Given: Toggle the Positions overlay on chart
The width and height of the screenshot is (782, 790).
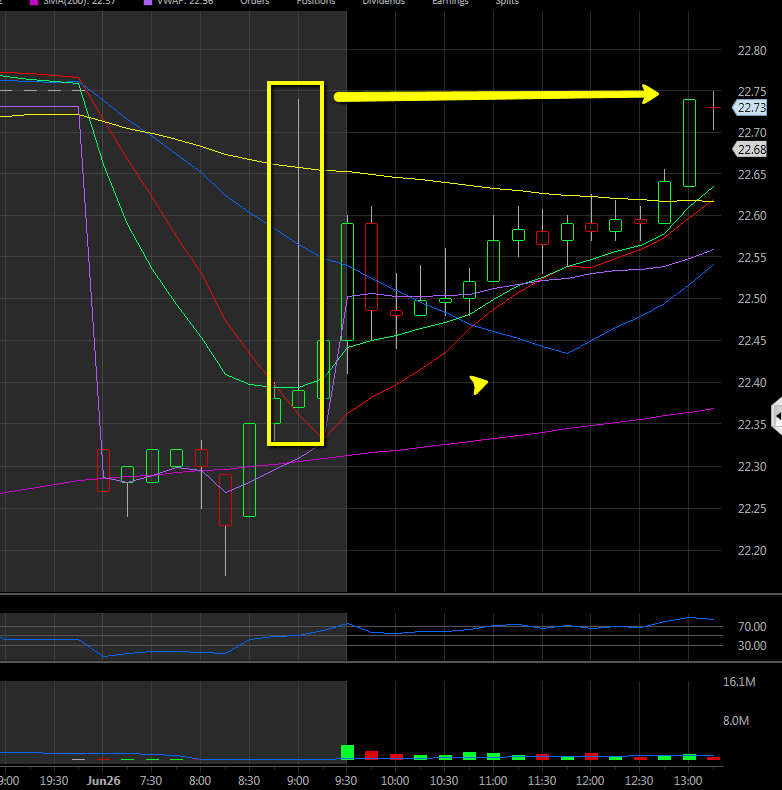Looking at the screenshot, I should coord(320,3).
